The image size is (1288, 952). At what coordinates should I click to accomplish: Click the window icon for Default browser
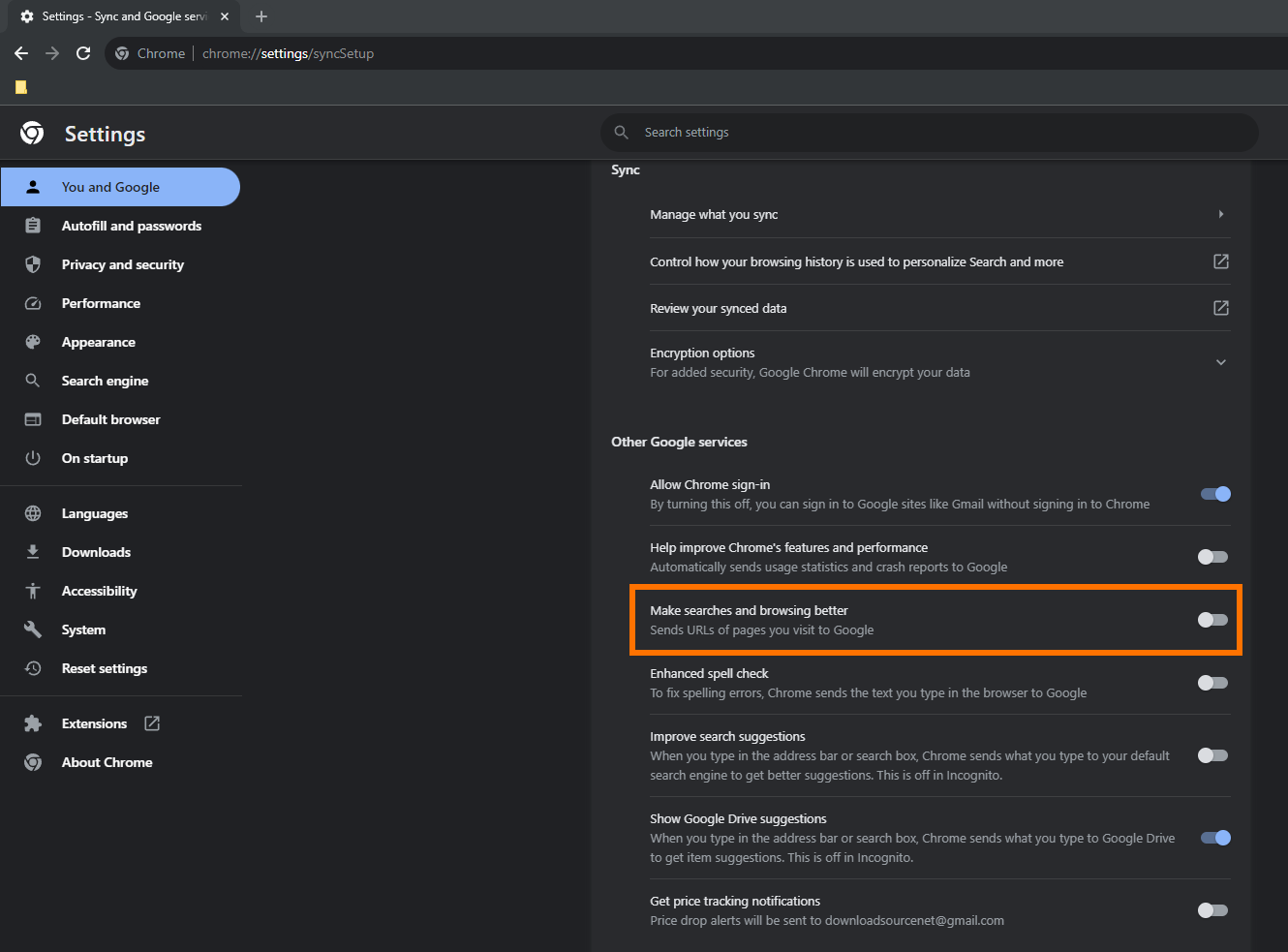point(33,419)
